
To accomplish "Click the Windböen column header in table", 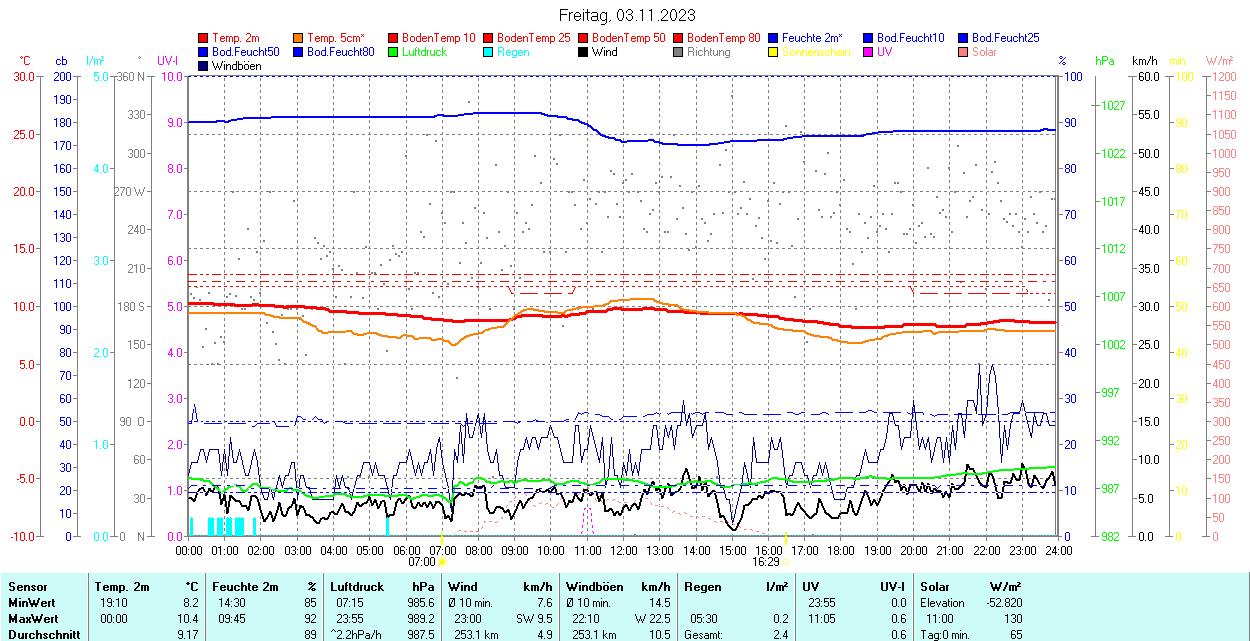I will pos(594,587).
